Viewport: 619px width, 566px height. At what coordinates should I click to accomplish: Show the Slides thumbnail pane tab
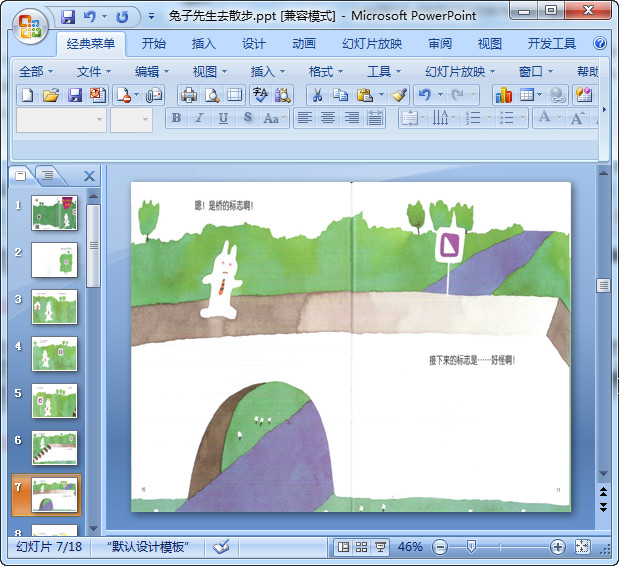21,175
